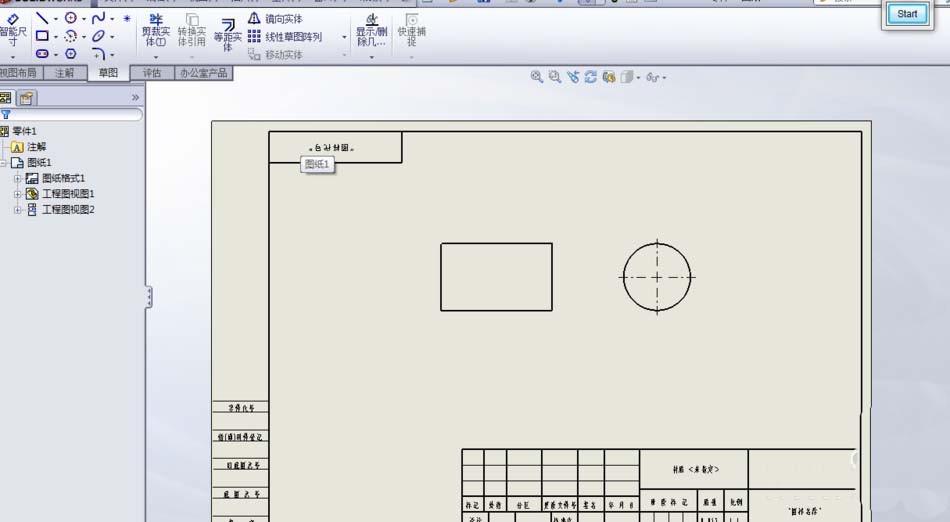Image resolution: width=950 pixels, height=522 pixels.
Task: Select the Ellipse sketch tool
Action: point(99,36)
